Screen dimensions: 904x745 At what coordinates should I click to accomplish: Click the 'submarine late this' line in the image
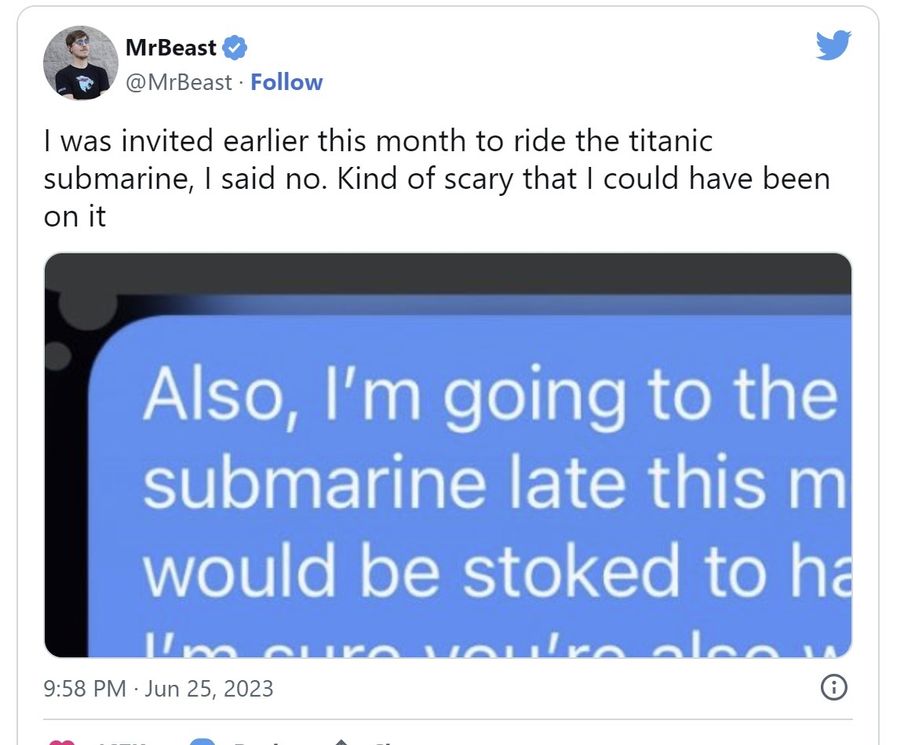coord(494,481)
